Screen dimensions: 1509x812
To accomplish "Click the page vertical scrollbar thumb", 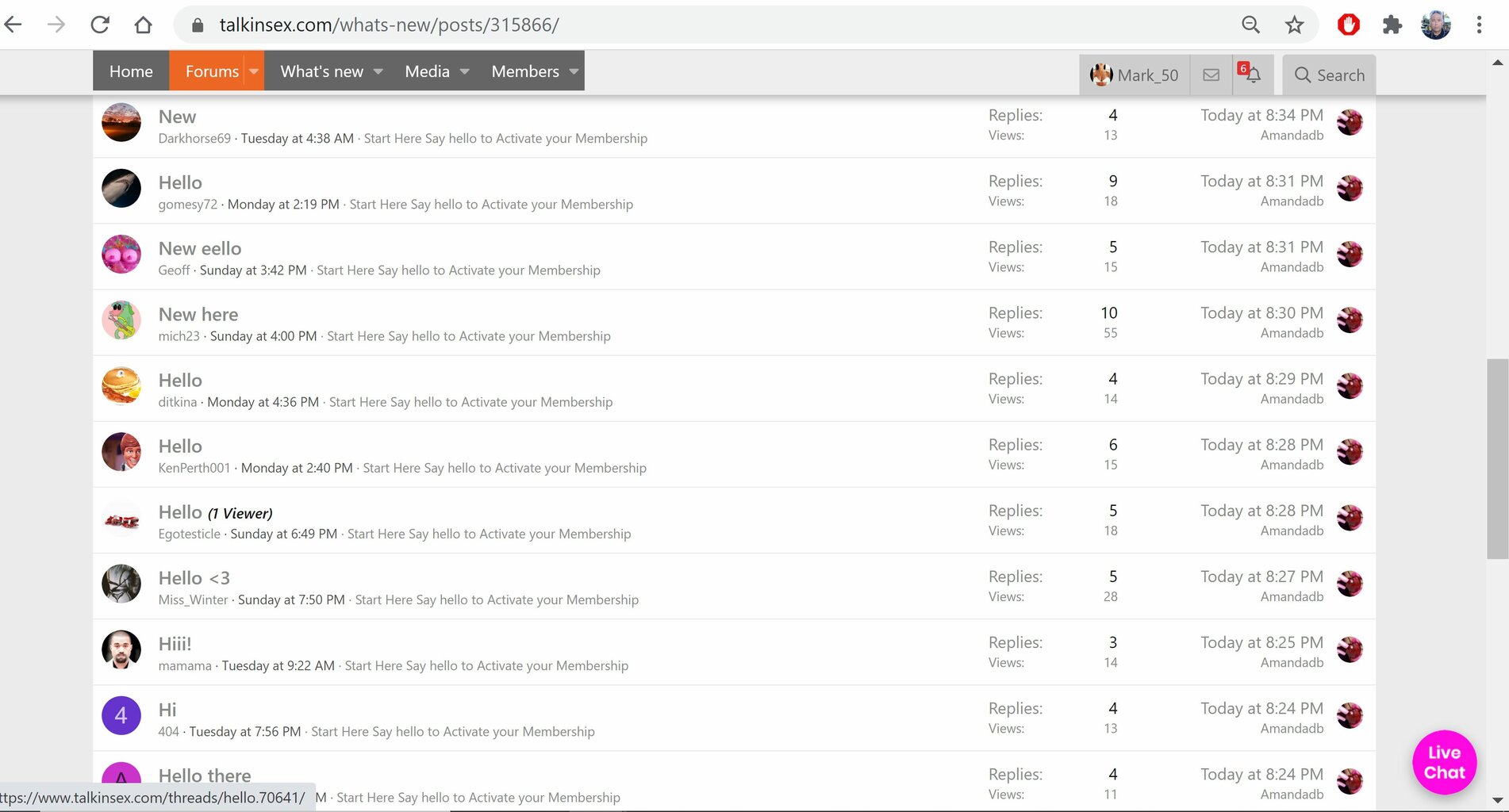I will (x=1496, y=460).
